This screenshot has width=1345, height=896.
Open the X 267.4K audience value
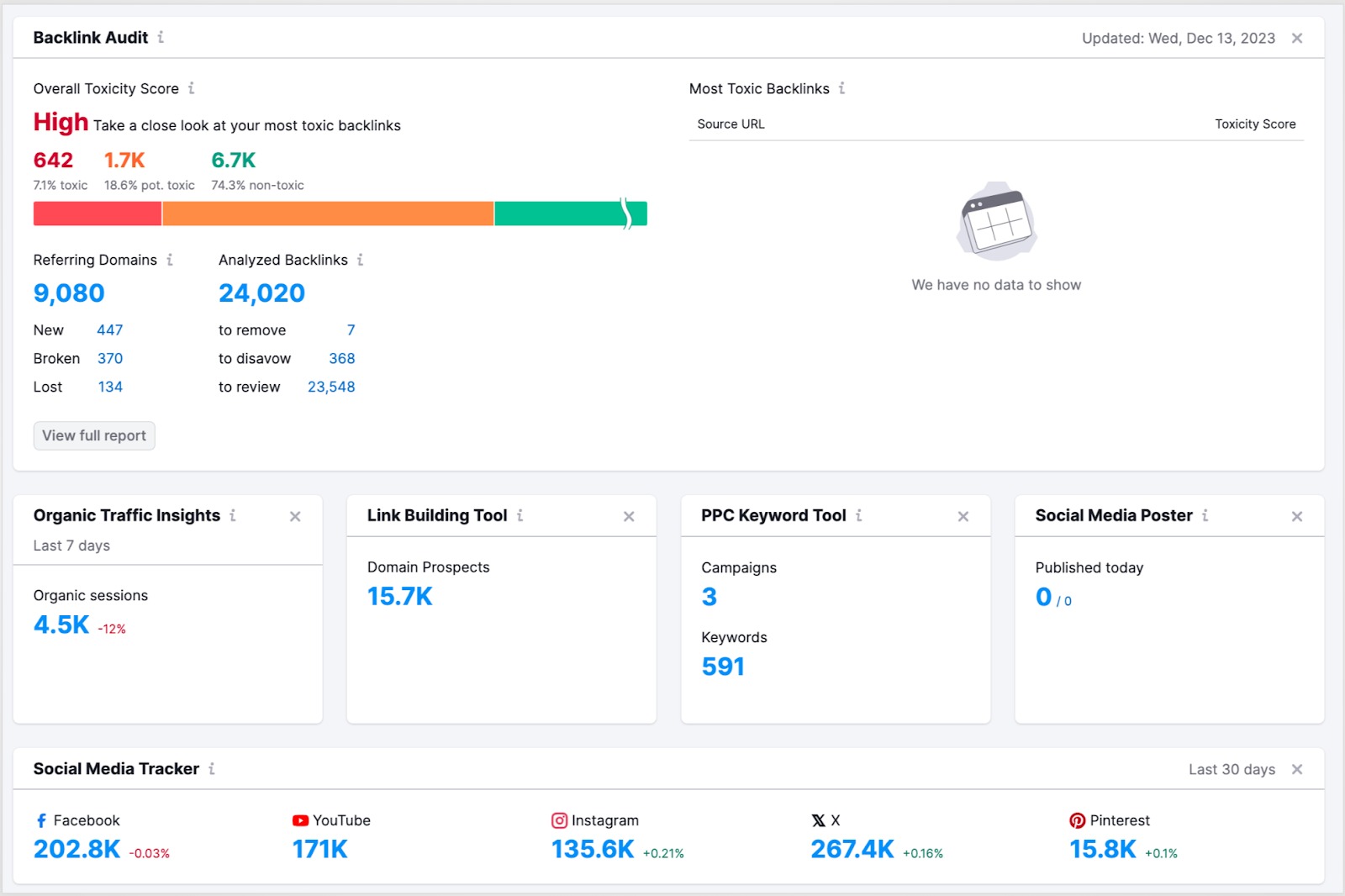(x=852, y=849)
